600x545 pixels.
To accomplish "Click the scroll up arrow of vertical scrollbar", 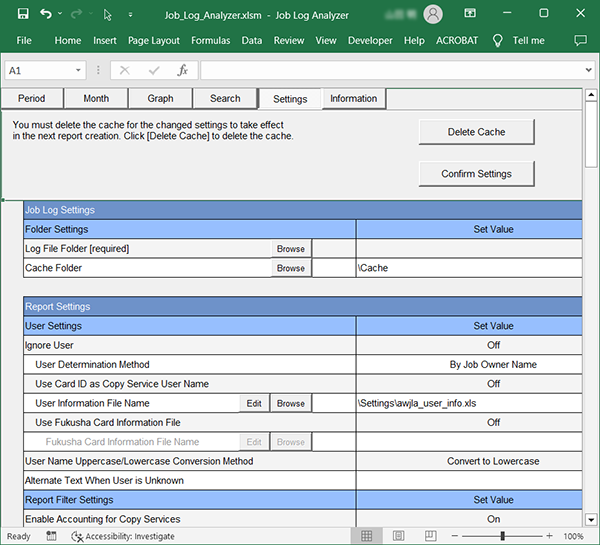I will (591, 95).
